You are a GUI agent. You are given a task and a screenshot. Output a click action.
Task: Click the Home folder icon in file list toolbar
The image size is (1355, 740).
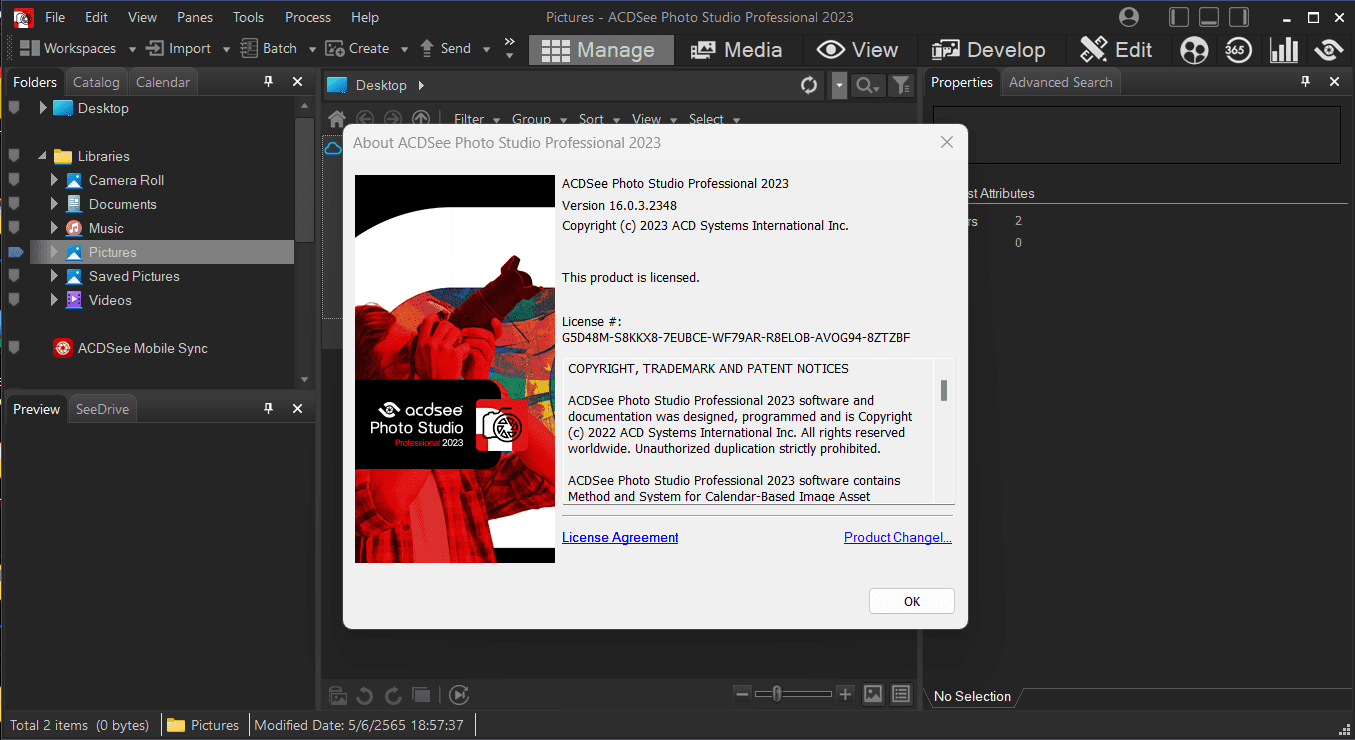point(337,119)
